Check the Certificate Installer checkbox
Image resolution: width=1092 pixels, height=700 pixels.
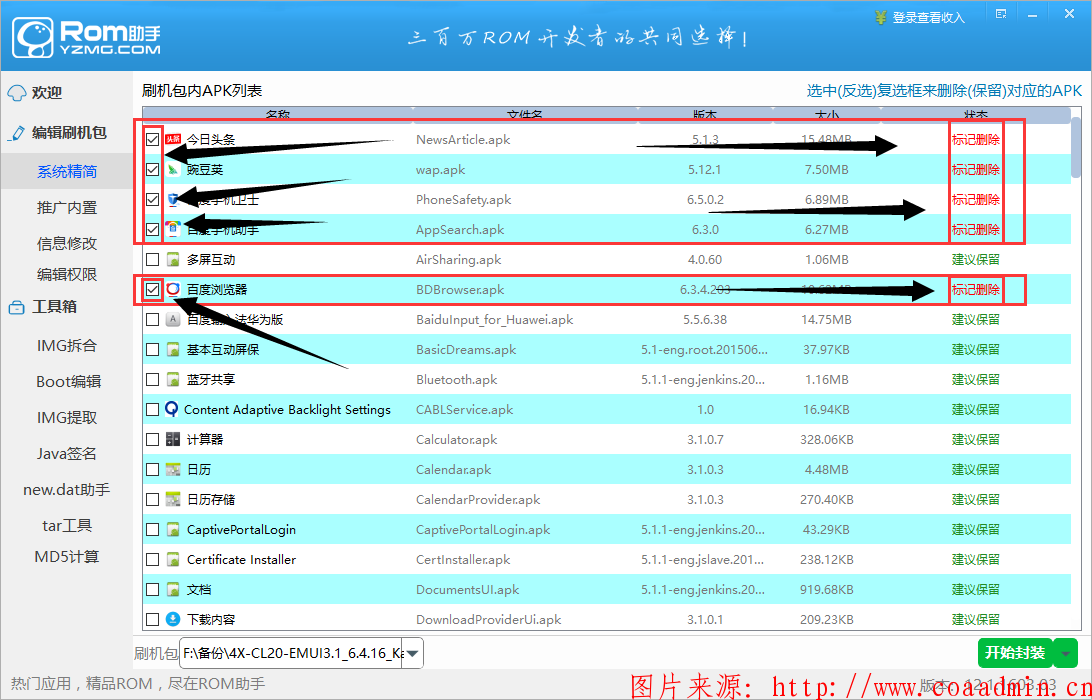pos(153,559)
